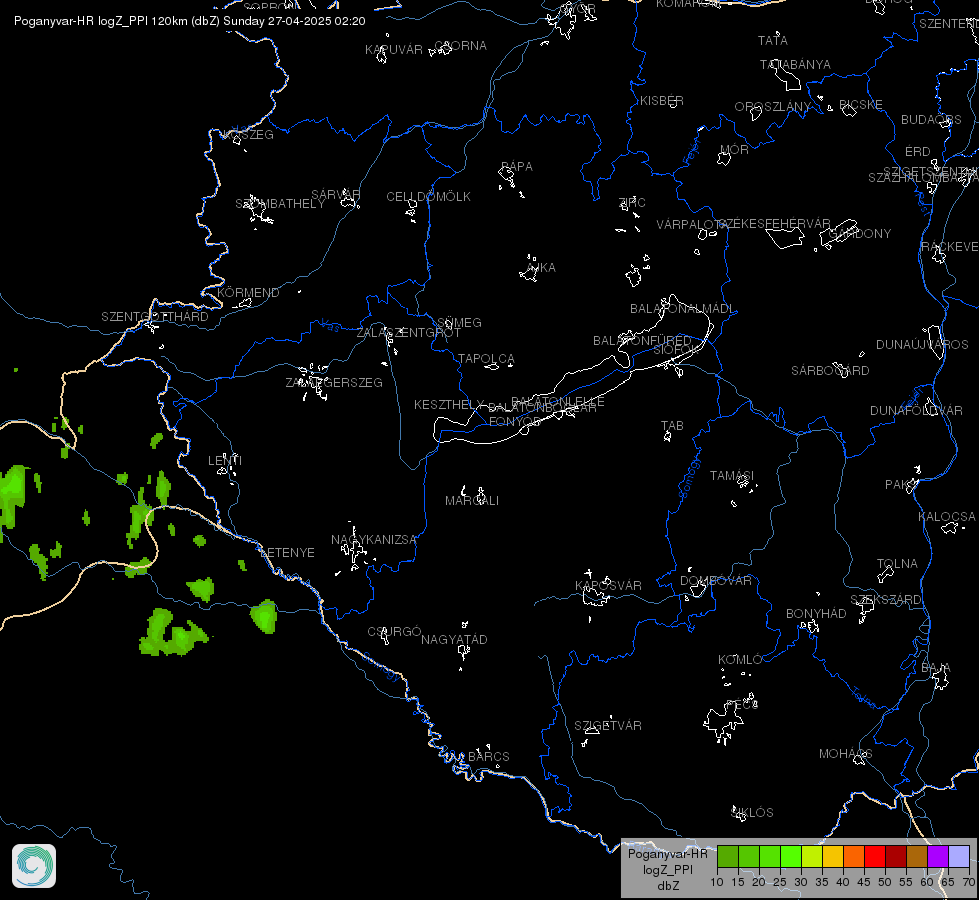Select the TATABÁNYA city label
This screenshot has width=979, height=900.
pyautogui.click(x=795, y=64)
